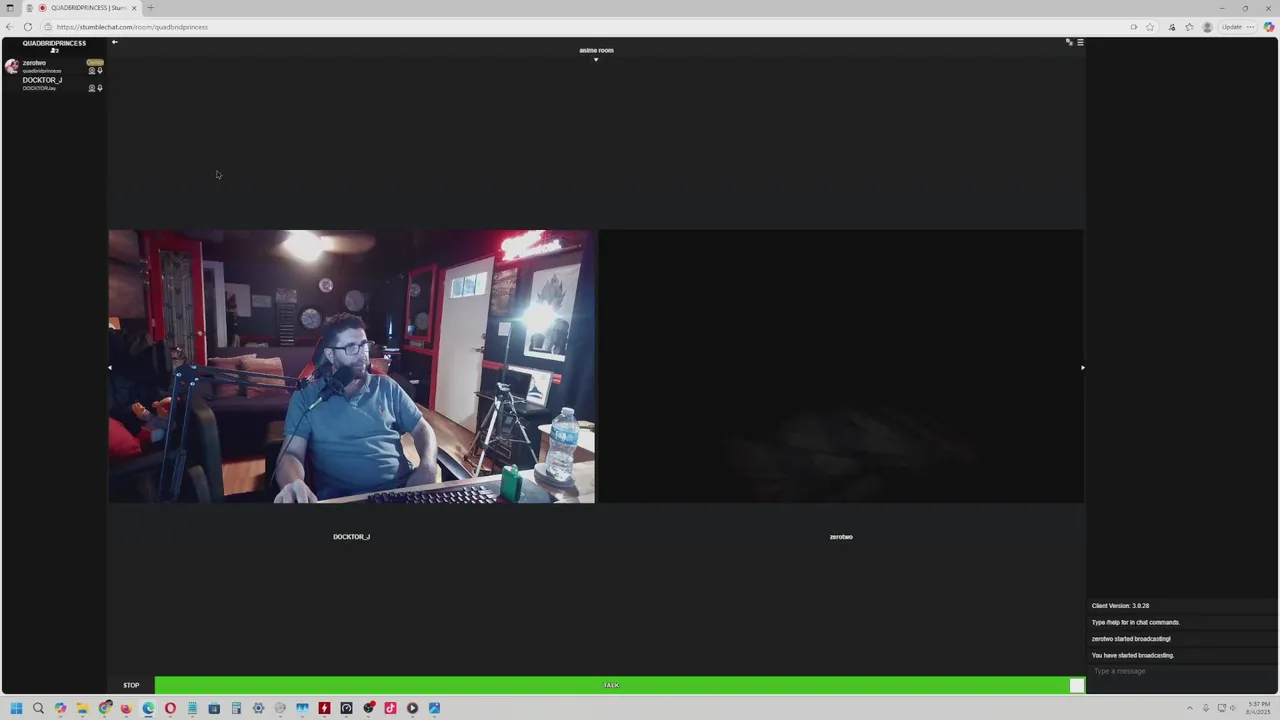Viewport: 1280px width, 720px height.
Task: Open the Photos app in the taskbar
Action: point(434,708)
